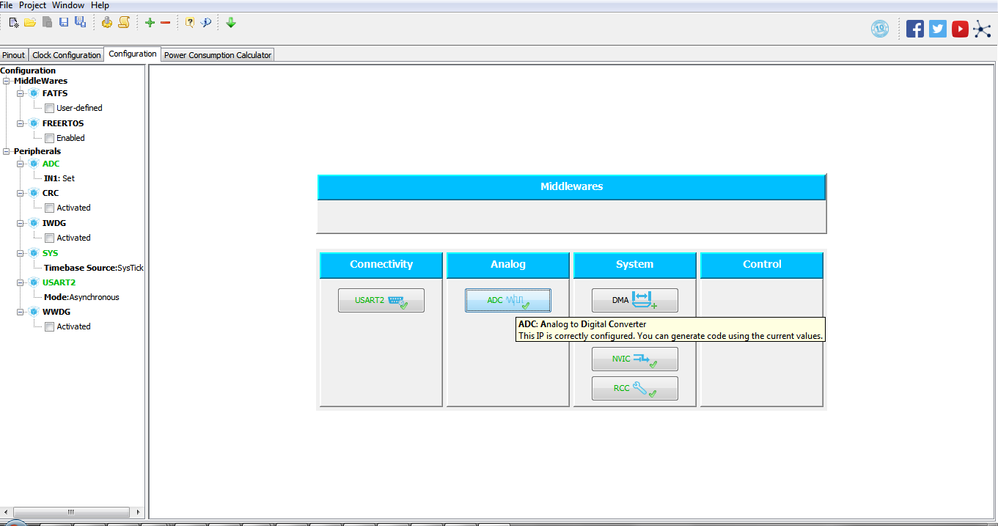Viewport: 998px width, 526px height.
Task: Click the cube icon beside FREERTOS
Action: click(x=34, y=124)
